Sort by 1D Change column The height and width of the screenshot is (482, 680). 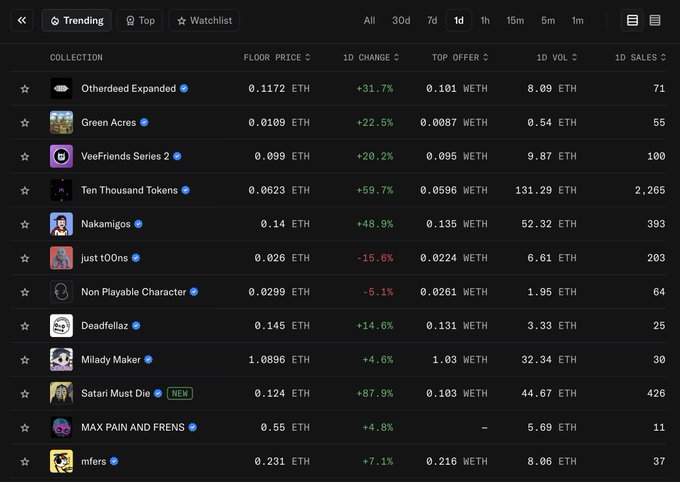point(371,57)
